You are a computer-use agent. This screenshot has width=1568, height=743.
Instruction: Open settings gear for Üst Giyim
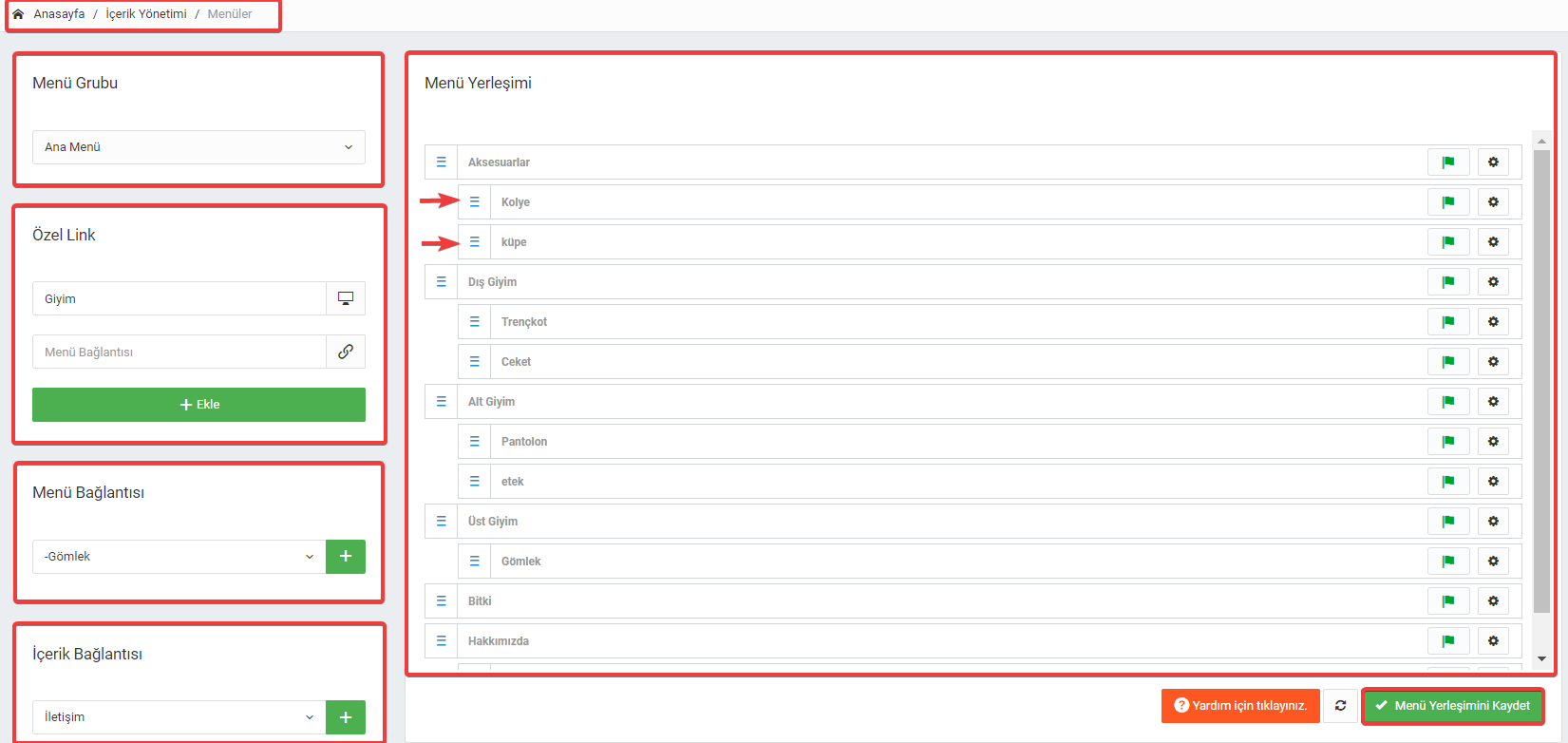click(1493, 522)
